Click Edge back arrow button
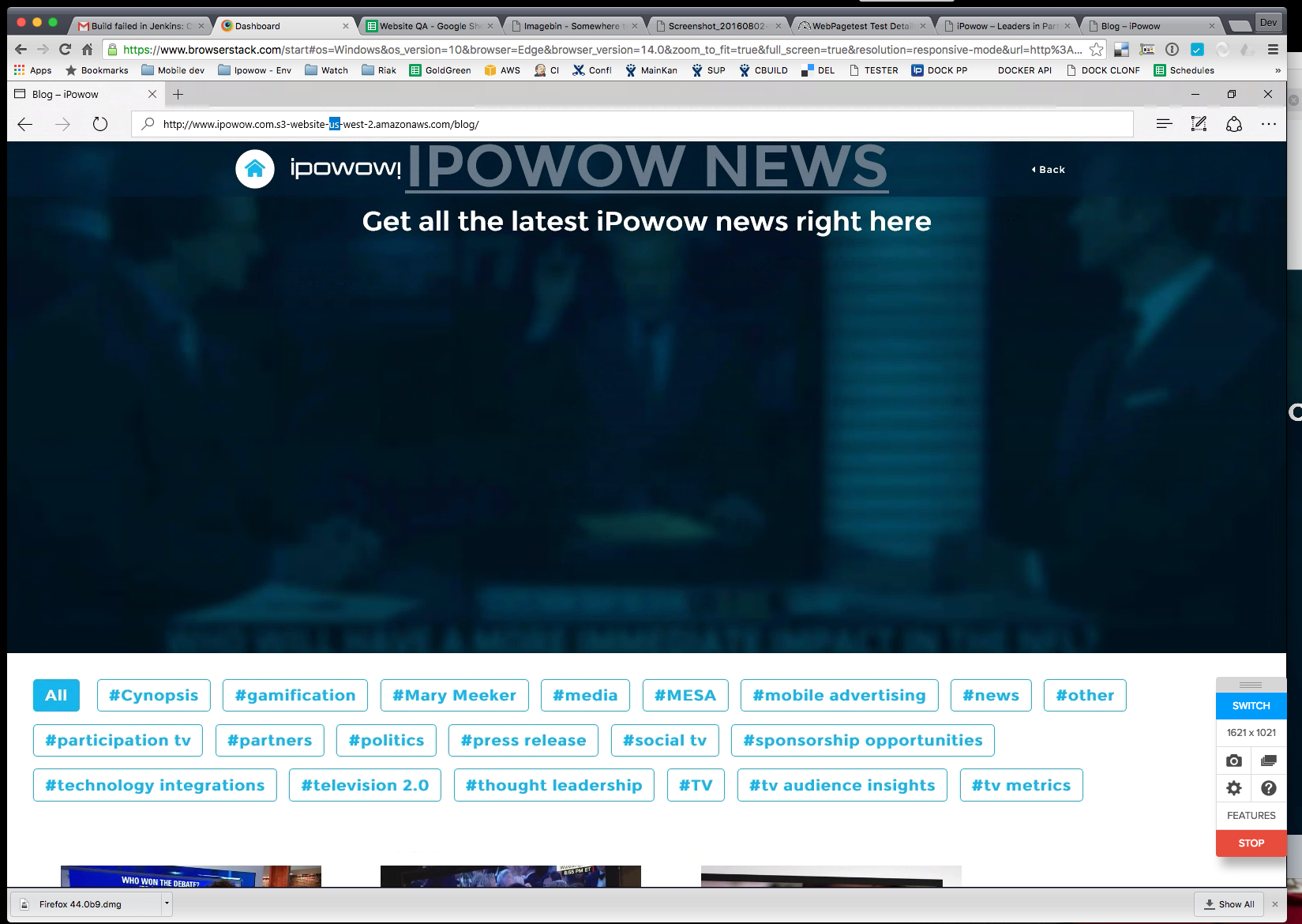This screenshot has height=924, width=1302. point(25,124)
